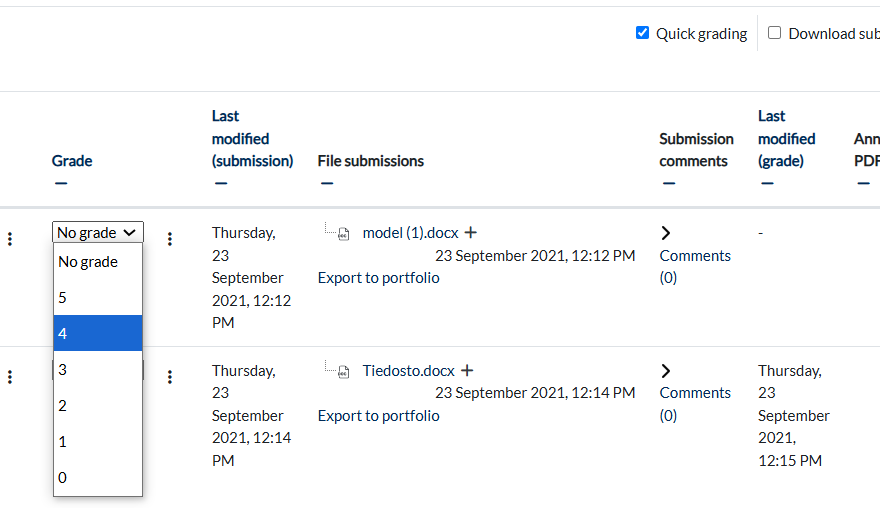Choose grade 4 in the dropdown list
Screen dimensions: 880x508
click(98, 333)
